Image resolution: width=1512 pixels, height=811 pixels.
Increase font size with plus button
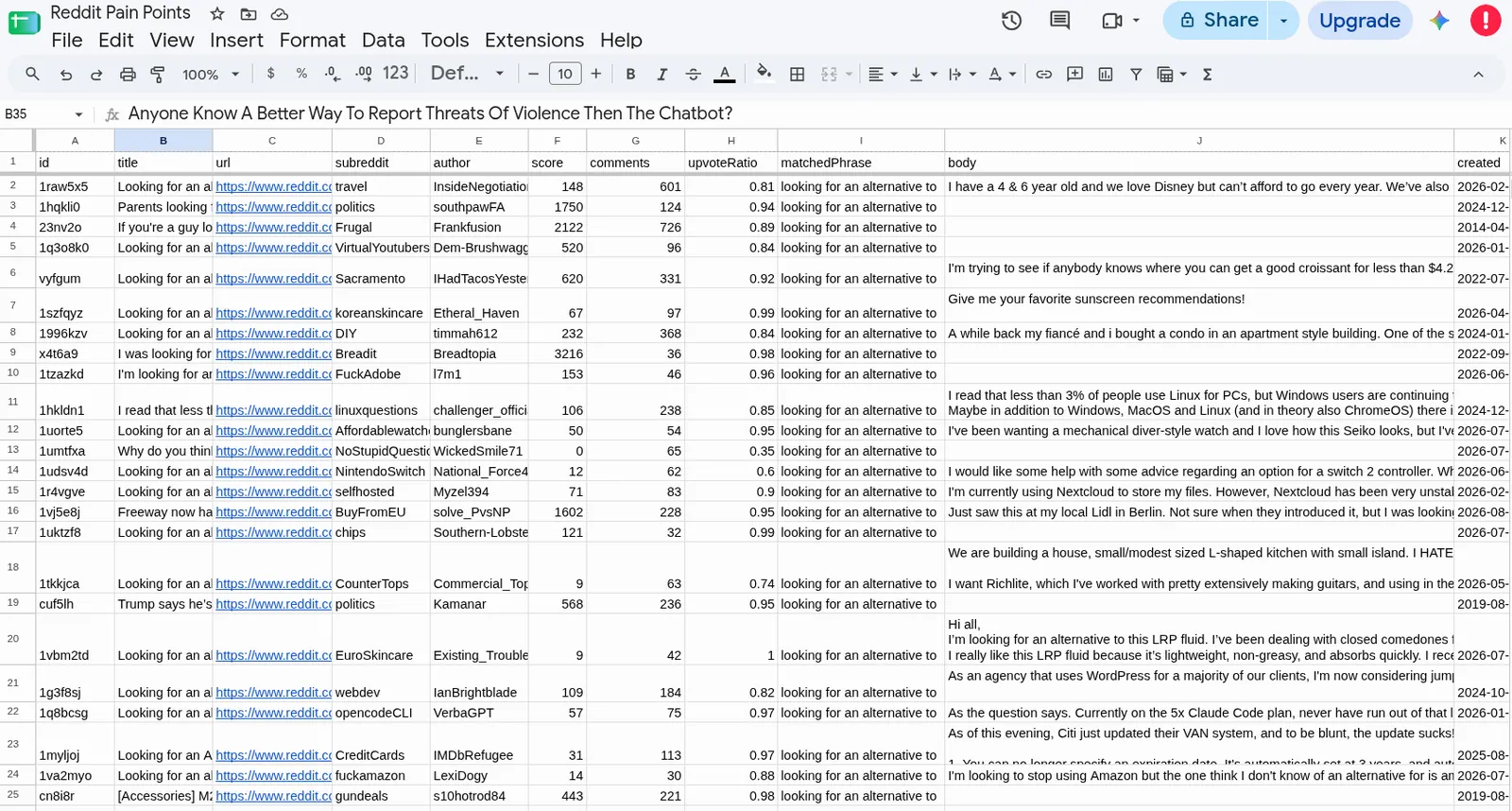click(x=595, y=74)
